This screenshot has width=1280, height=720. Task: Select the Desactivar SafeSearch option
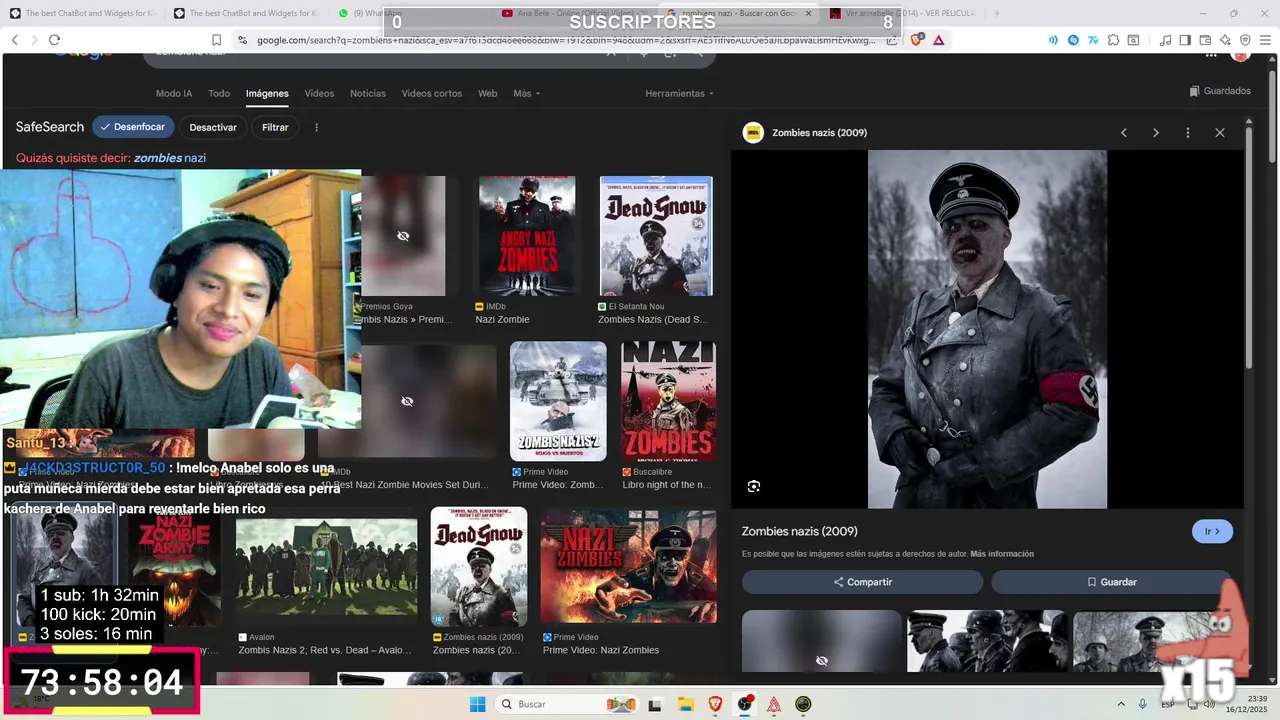point(213,127)
